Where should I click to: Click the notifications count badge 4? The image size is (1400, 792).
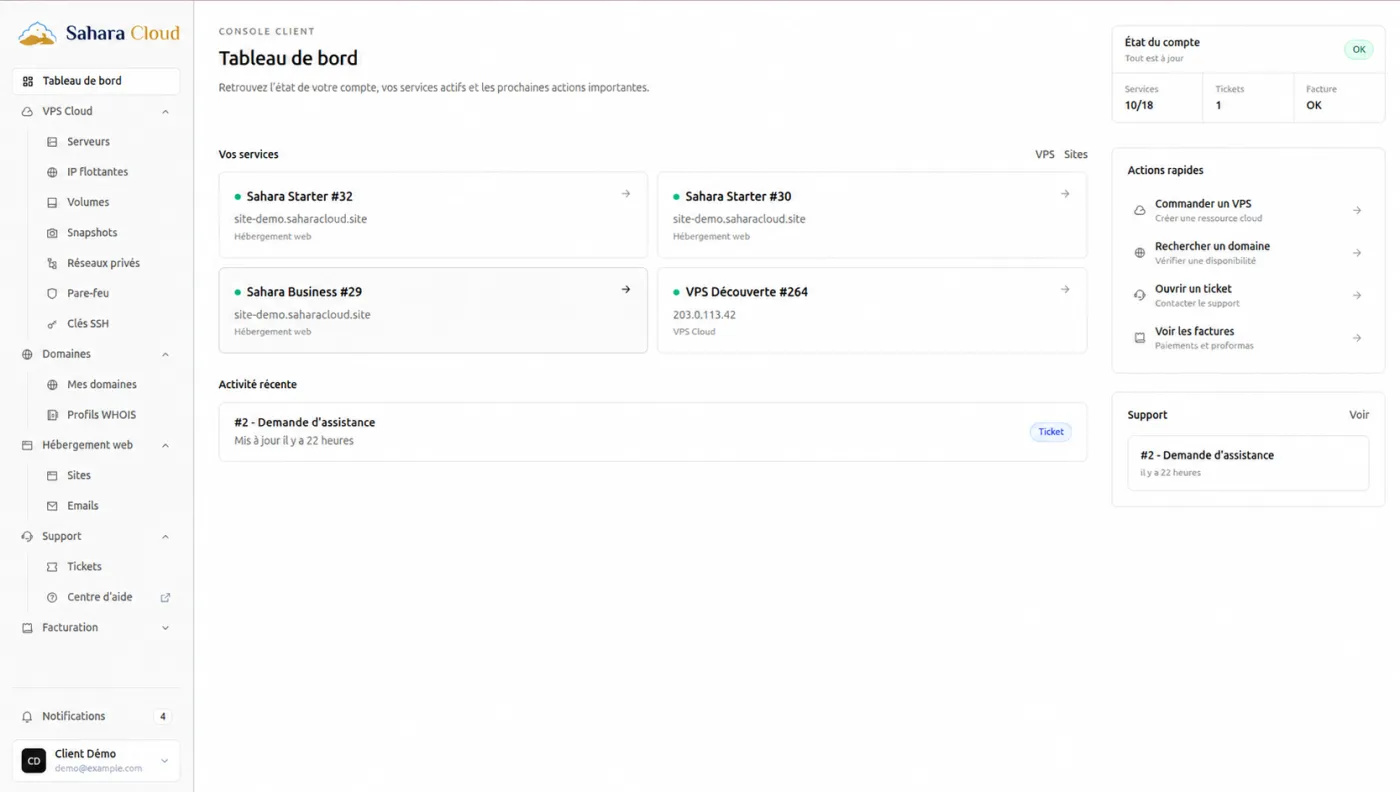[x=163, y=716]
